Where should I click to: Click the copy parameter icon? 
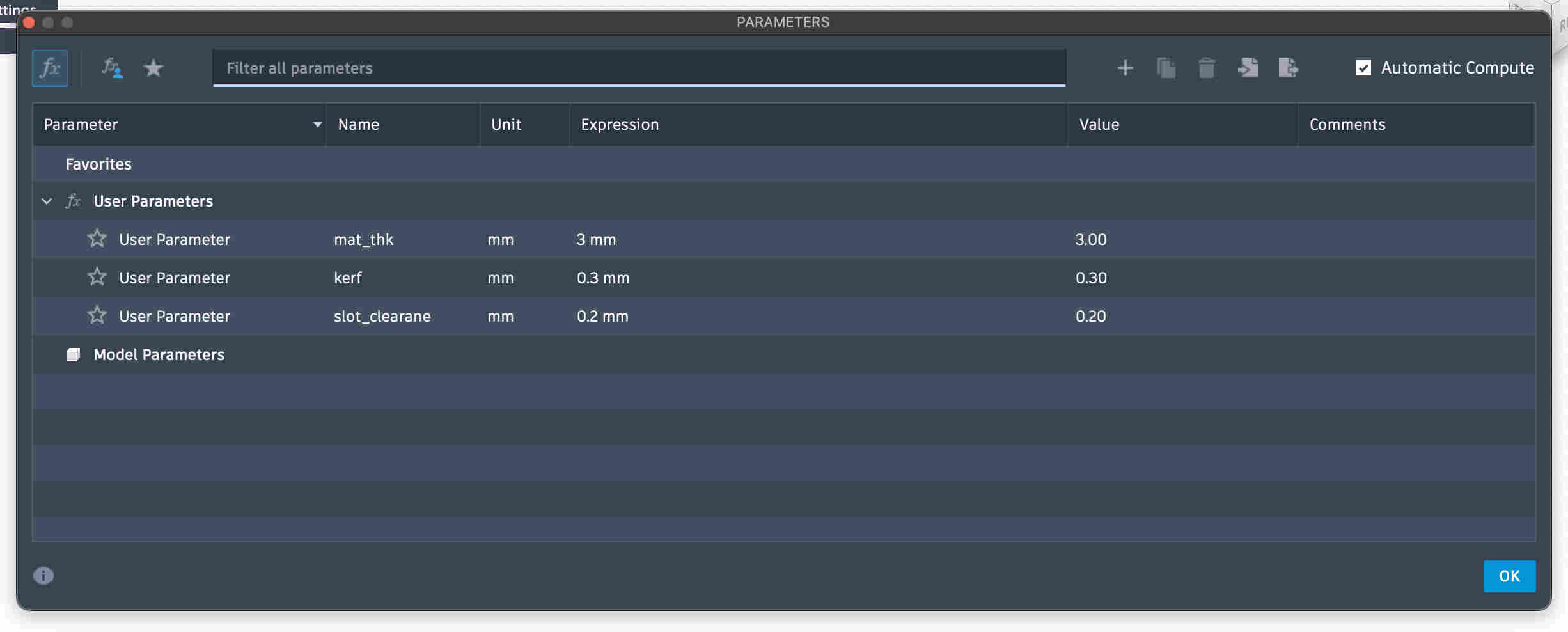pos(1166,68)
